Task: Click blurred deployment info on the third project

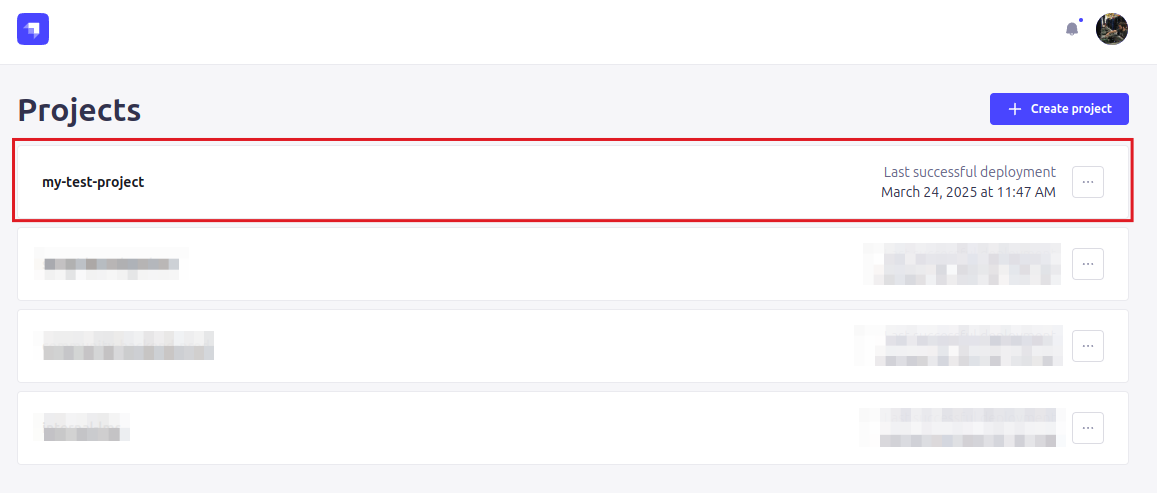Action: 960,346
